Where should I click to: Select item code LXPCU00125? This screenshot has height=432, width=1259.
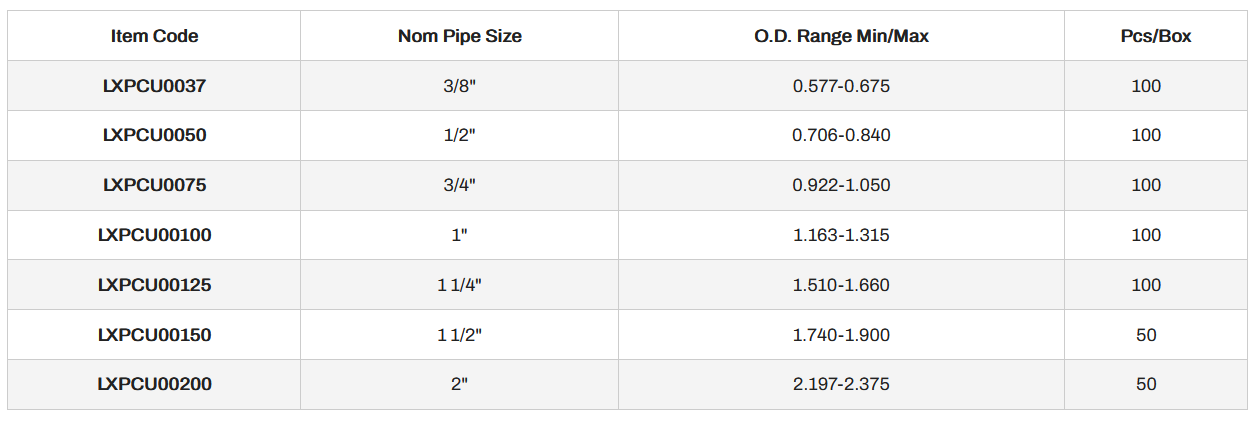point(154,285)
